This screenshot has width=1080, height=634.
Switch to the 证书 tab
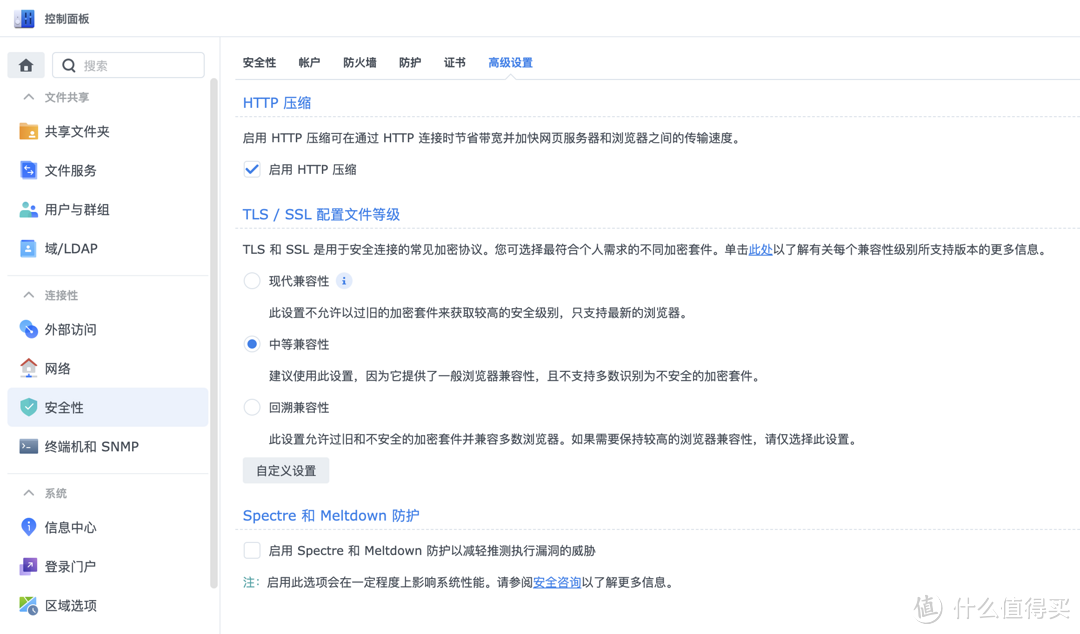point(455,62)
